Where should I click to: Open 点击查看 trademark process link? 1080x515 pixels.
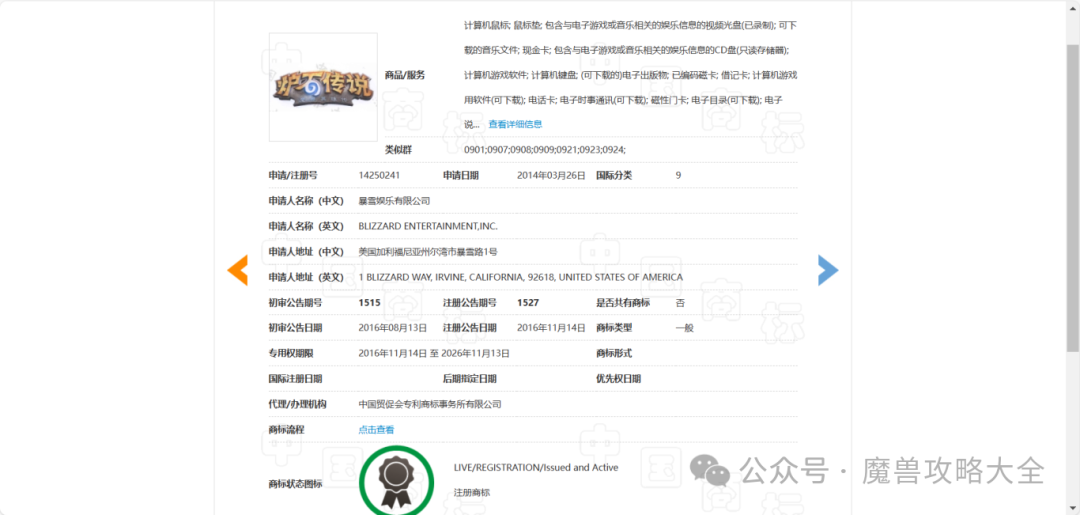[x=376, y=430]
